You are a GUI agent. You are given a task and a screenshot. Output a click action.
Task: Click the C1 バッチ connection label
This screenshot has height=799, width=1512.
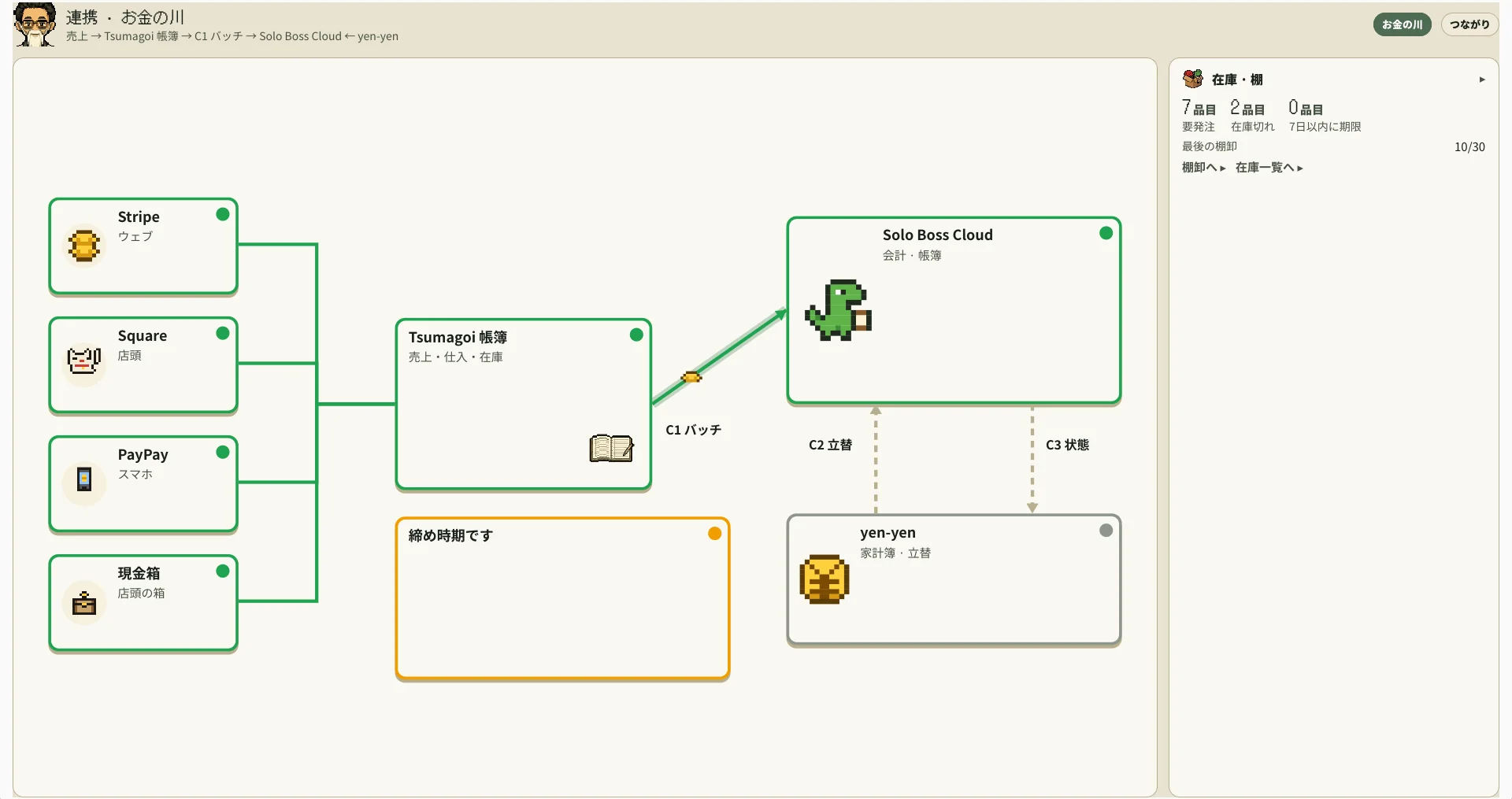pyautogui.click(x=693, y=430)
